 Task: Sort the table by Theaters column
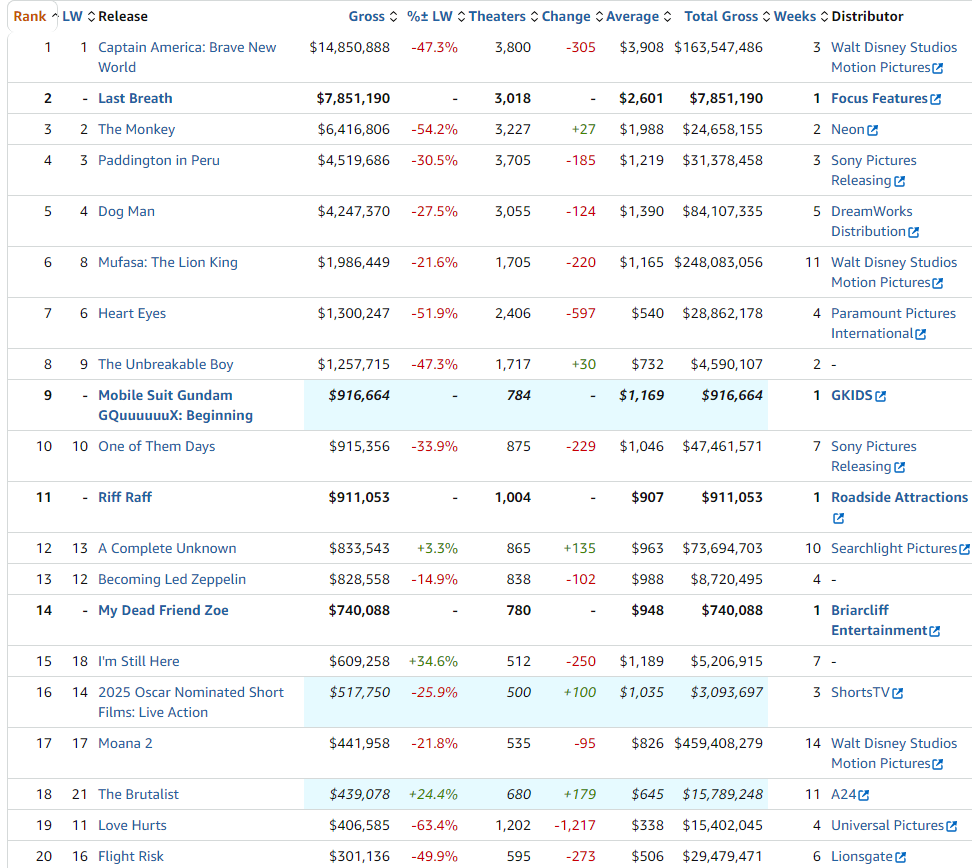click(497, 16)
